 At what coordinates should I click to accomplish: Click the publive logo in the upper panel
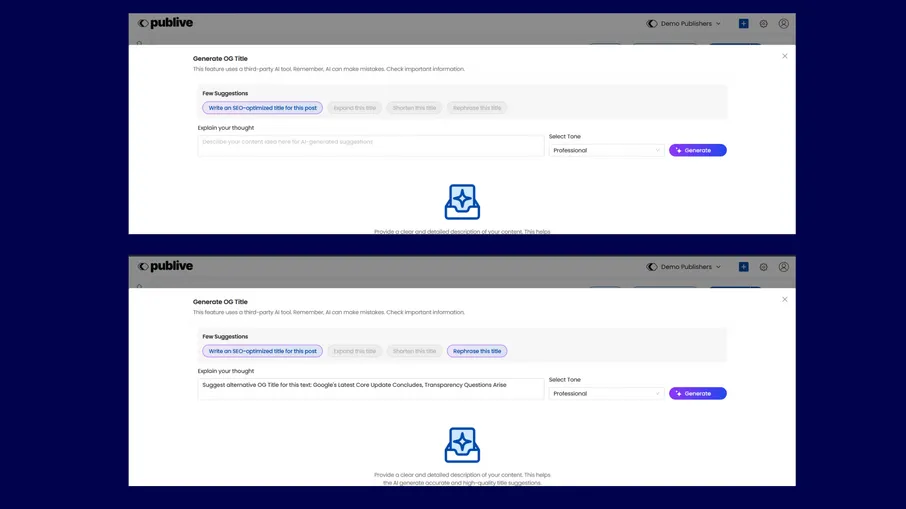165,23
